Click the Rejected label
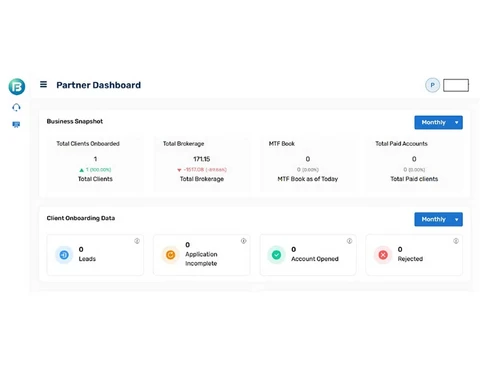The image size is (500, 375). pyautogui.click(x=410, y=259)
